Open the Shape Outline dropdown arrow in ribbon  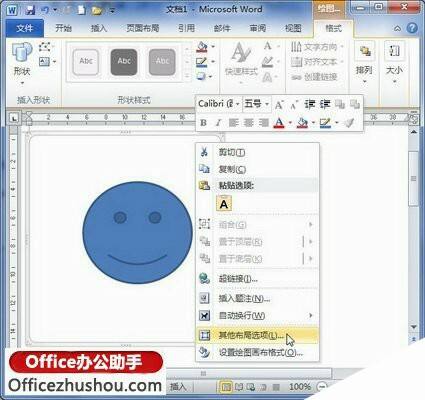213,62
